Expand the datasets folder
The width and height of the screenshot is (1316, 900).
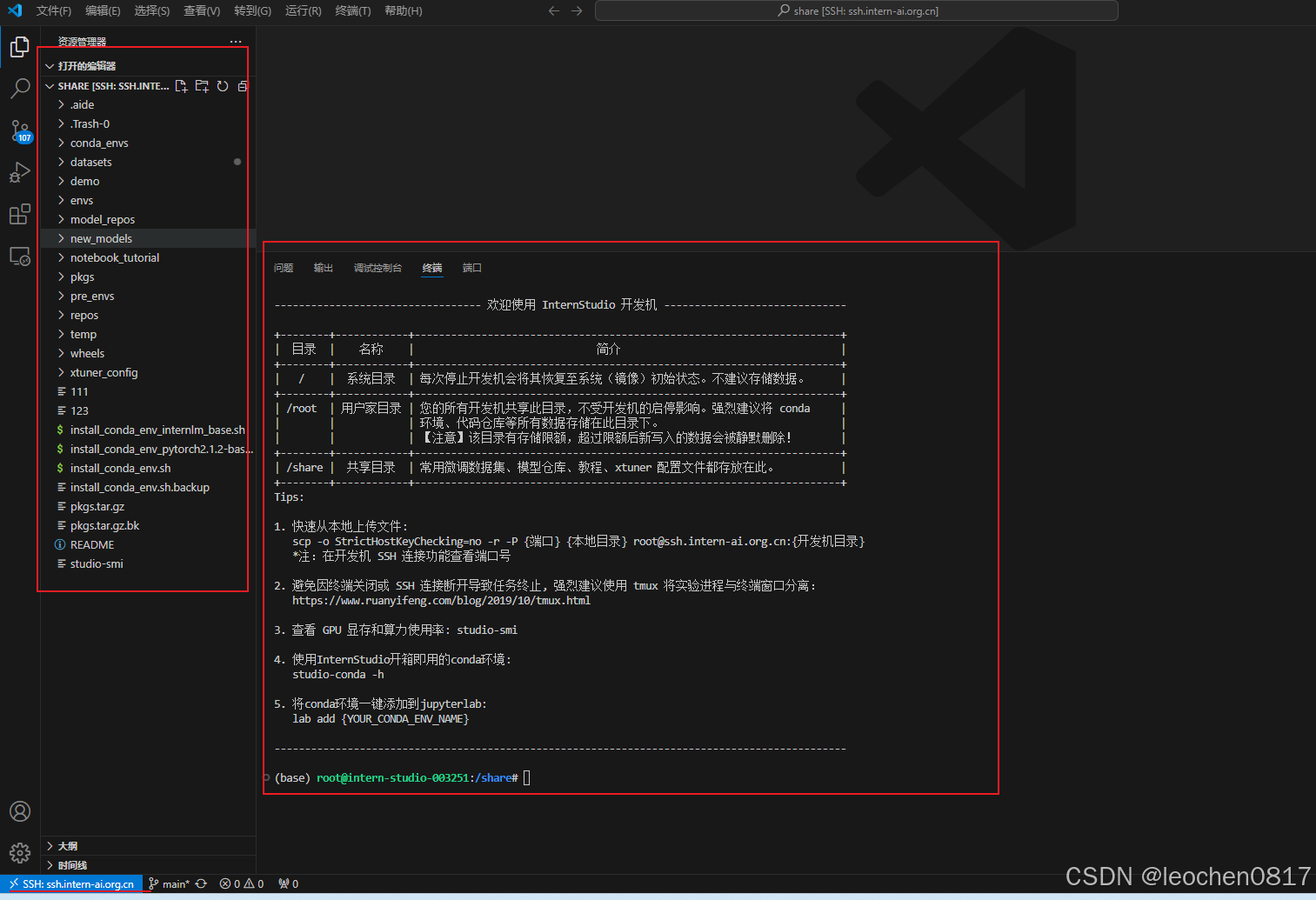click(x=148, y=162)
